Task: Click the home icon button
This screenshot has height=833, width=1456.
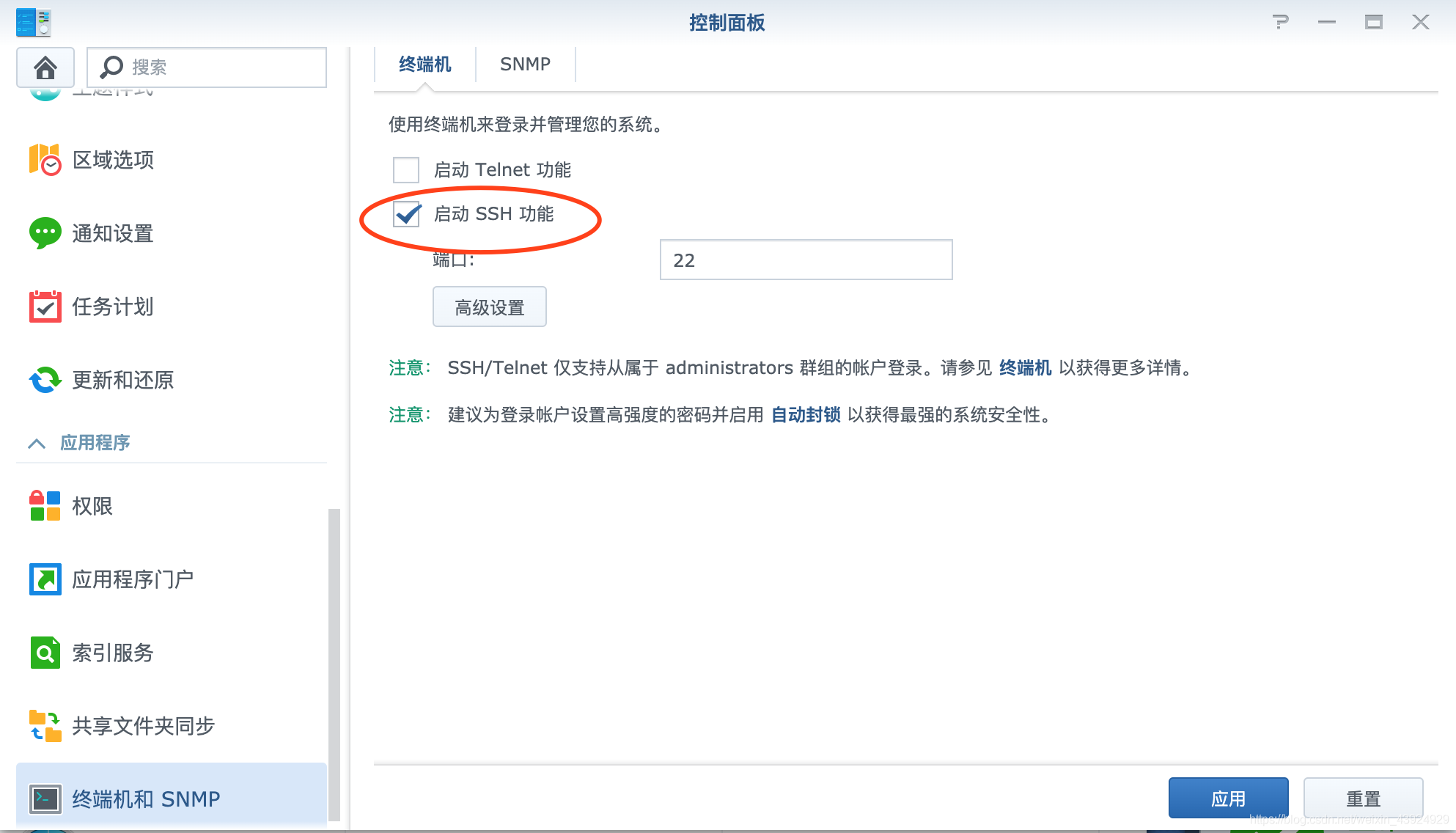Action: [x=45, y=67]
